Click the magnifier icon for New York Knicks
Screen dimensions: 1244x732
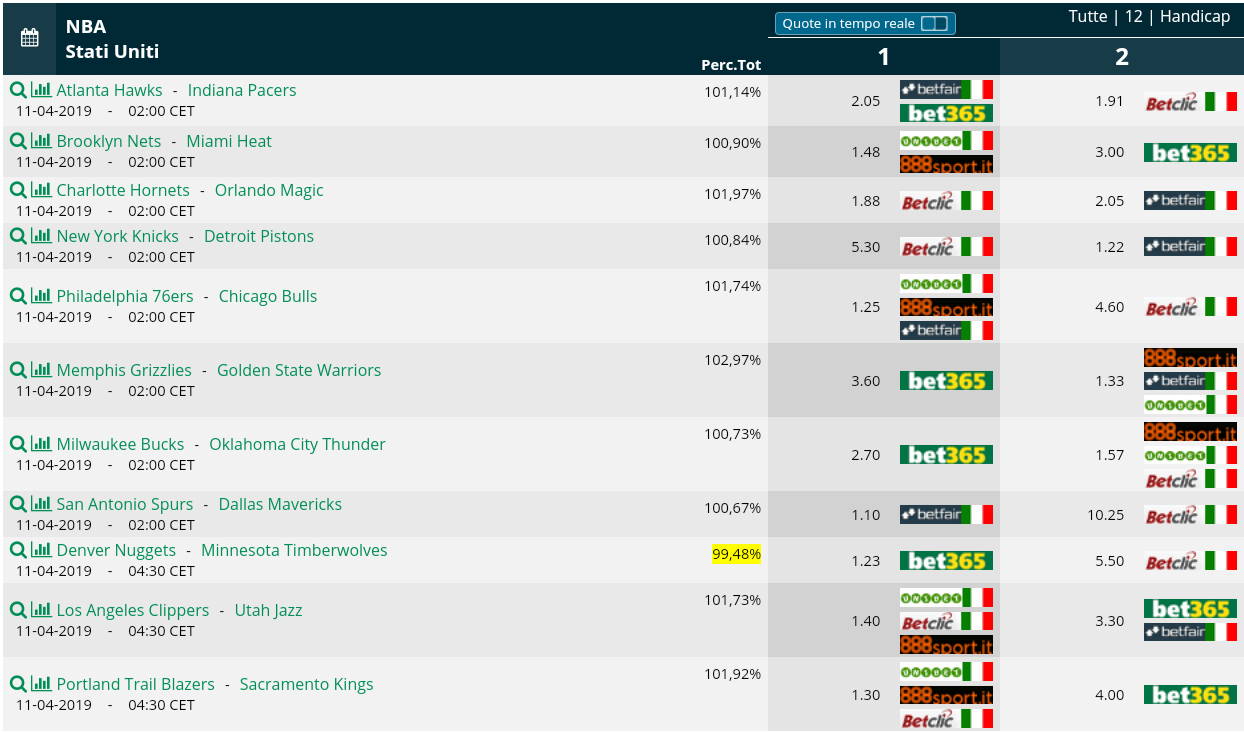18,236
